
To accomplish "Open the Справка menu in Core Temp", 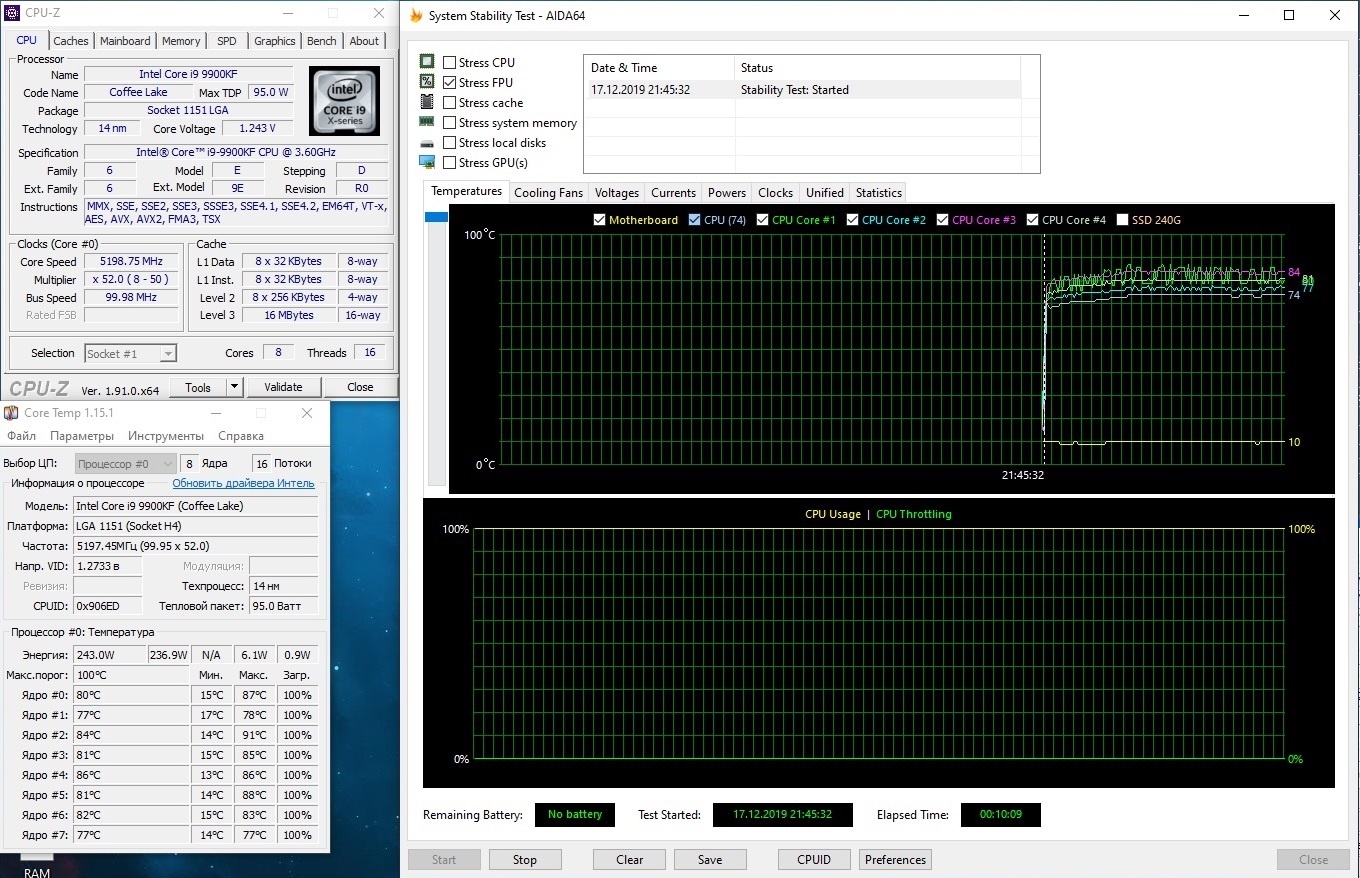I will click(241, 436).
